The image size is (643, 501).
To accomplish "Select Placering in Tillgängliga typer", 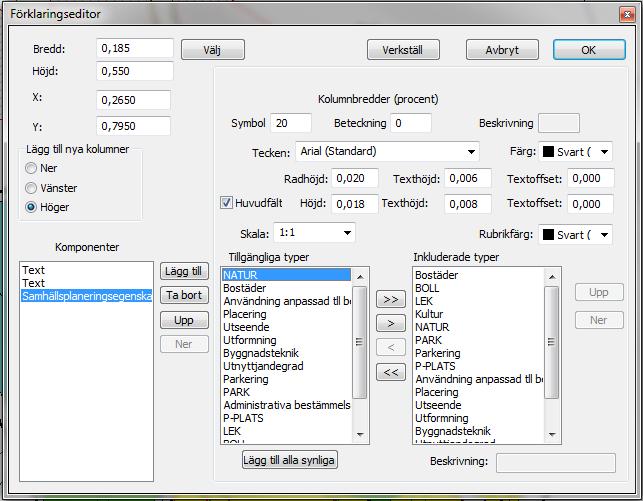I will (x=286, y=314).
